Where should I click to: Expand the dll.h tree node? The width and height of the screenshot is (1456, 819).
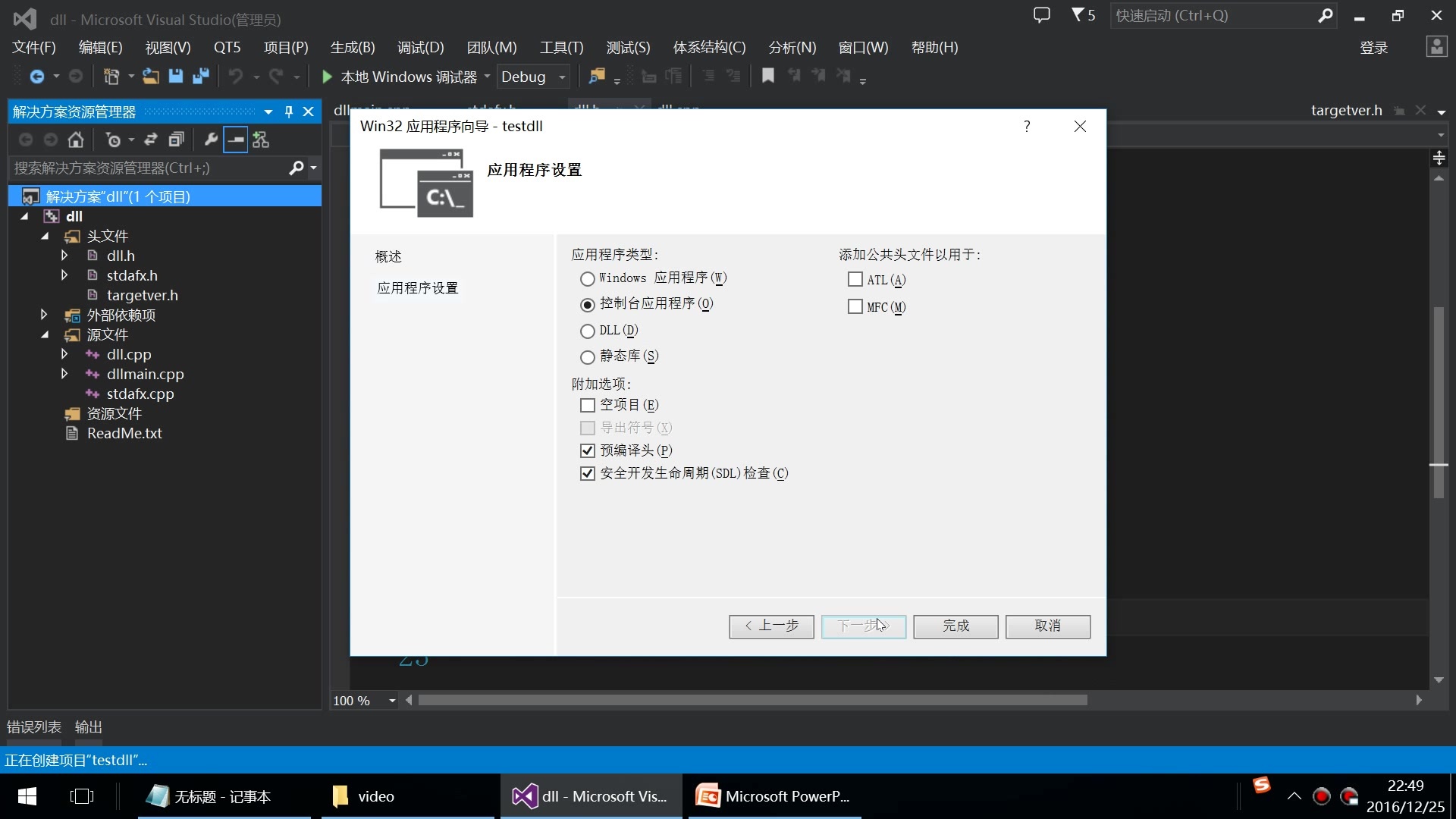tap(64, 256)
